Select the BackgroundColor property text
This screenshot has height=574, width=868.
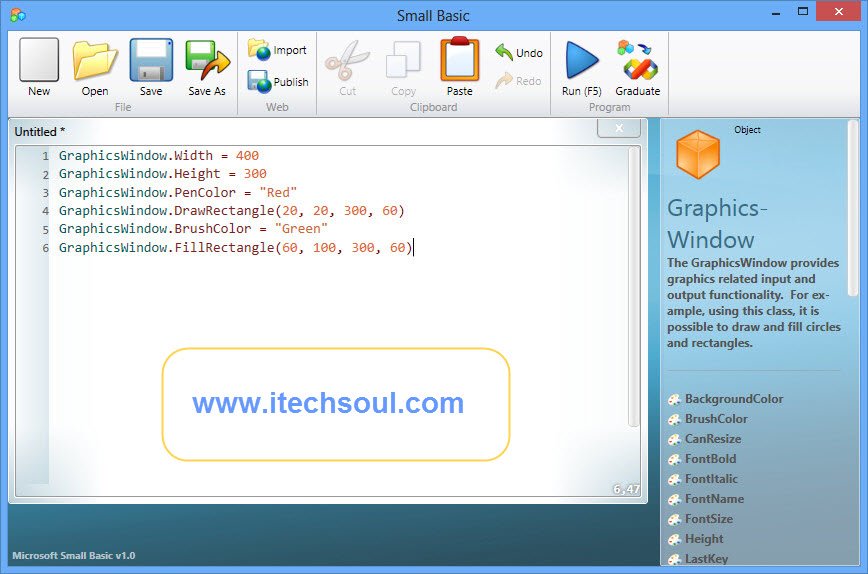[x=734, y=399]
